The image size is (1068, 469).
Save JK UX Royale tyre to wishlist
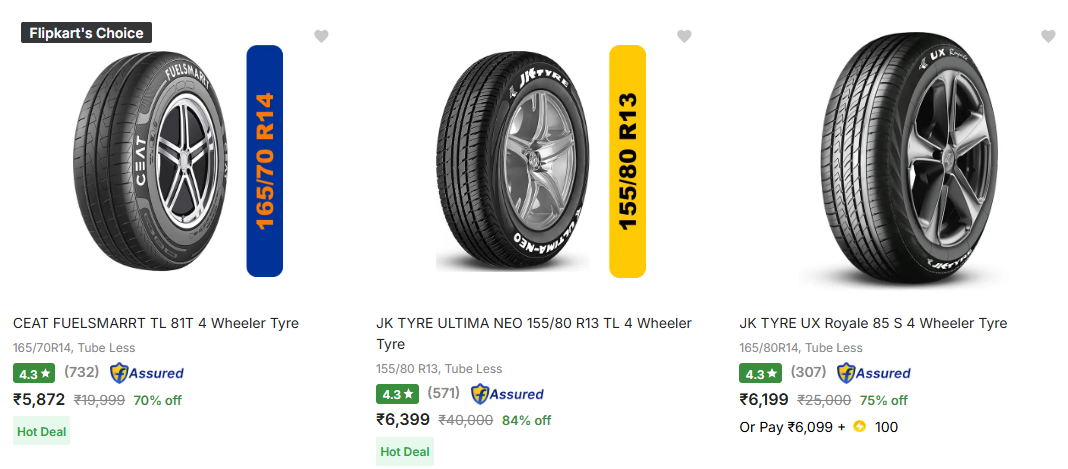pos(1048,37)
